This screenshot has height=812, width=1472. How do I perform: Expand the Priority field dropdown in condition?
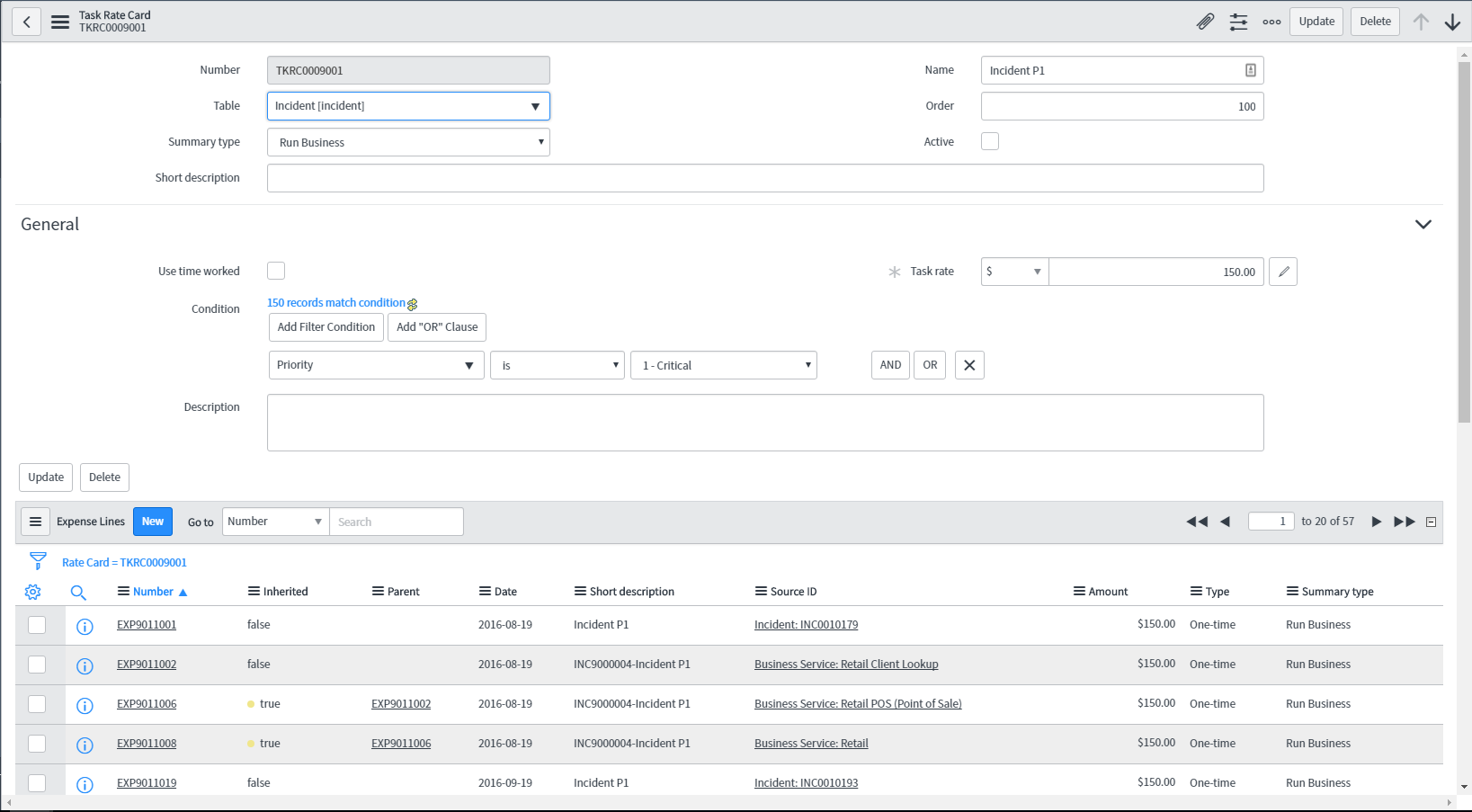click(x=377, y=365)
